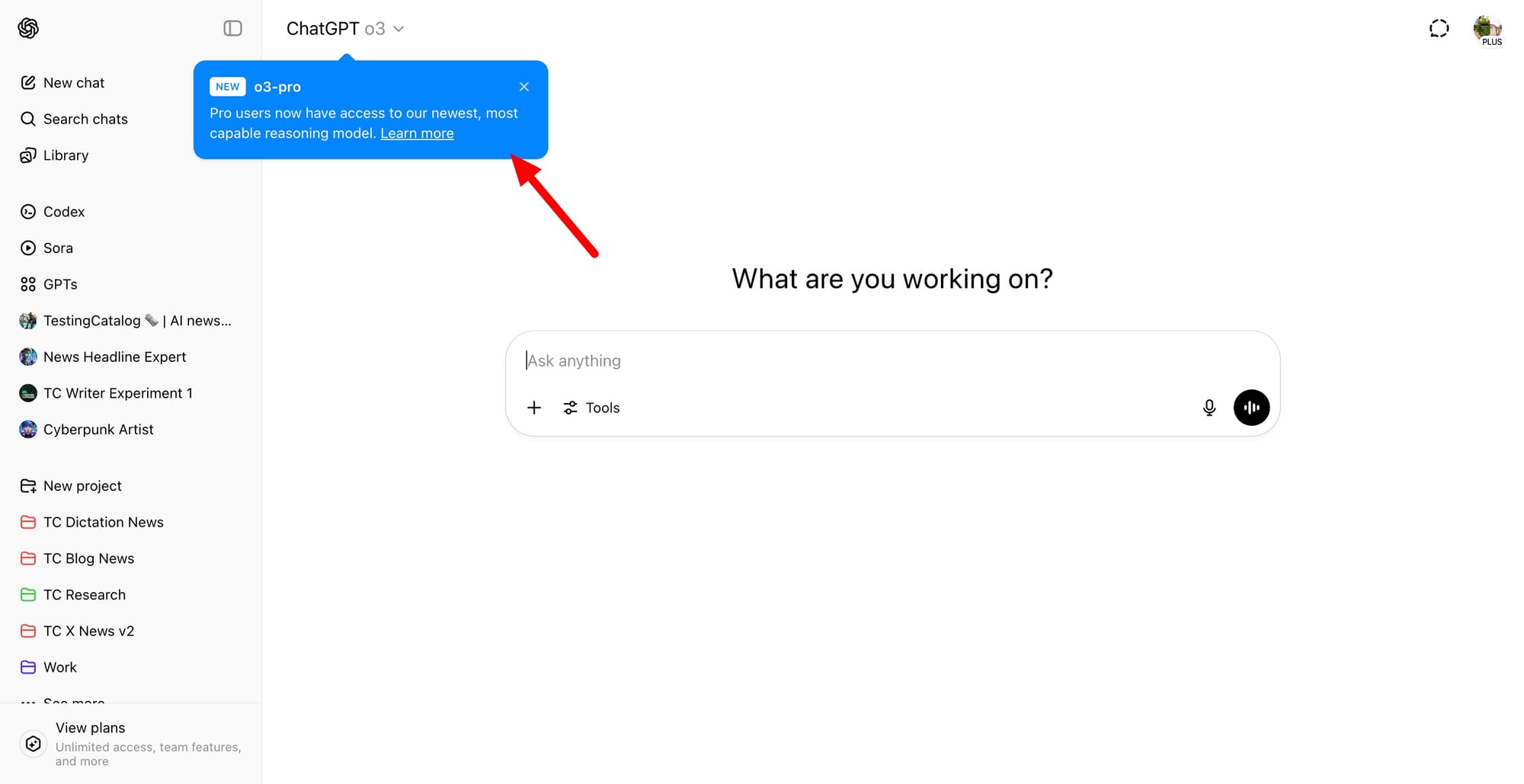Click the Search chats magnifier icon
Viewport: 1524px width, 784px height.
point(28,119)
